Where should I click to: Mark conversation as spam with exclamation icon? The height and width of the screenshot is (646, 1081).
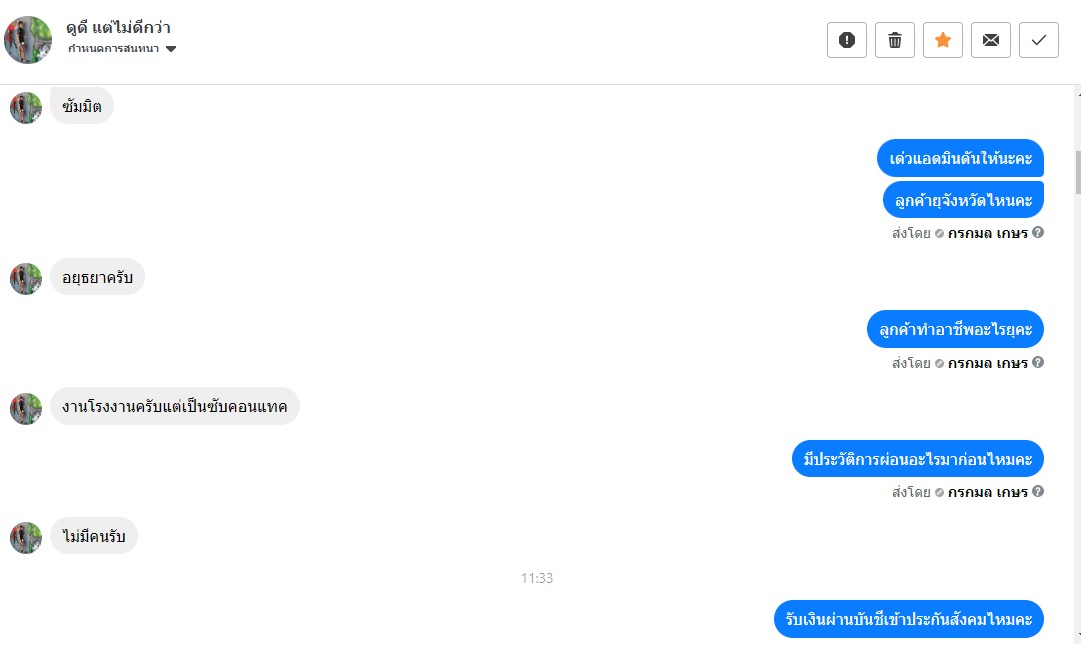coord(847,40)
